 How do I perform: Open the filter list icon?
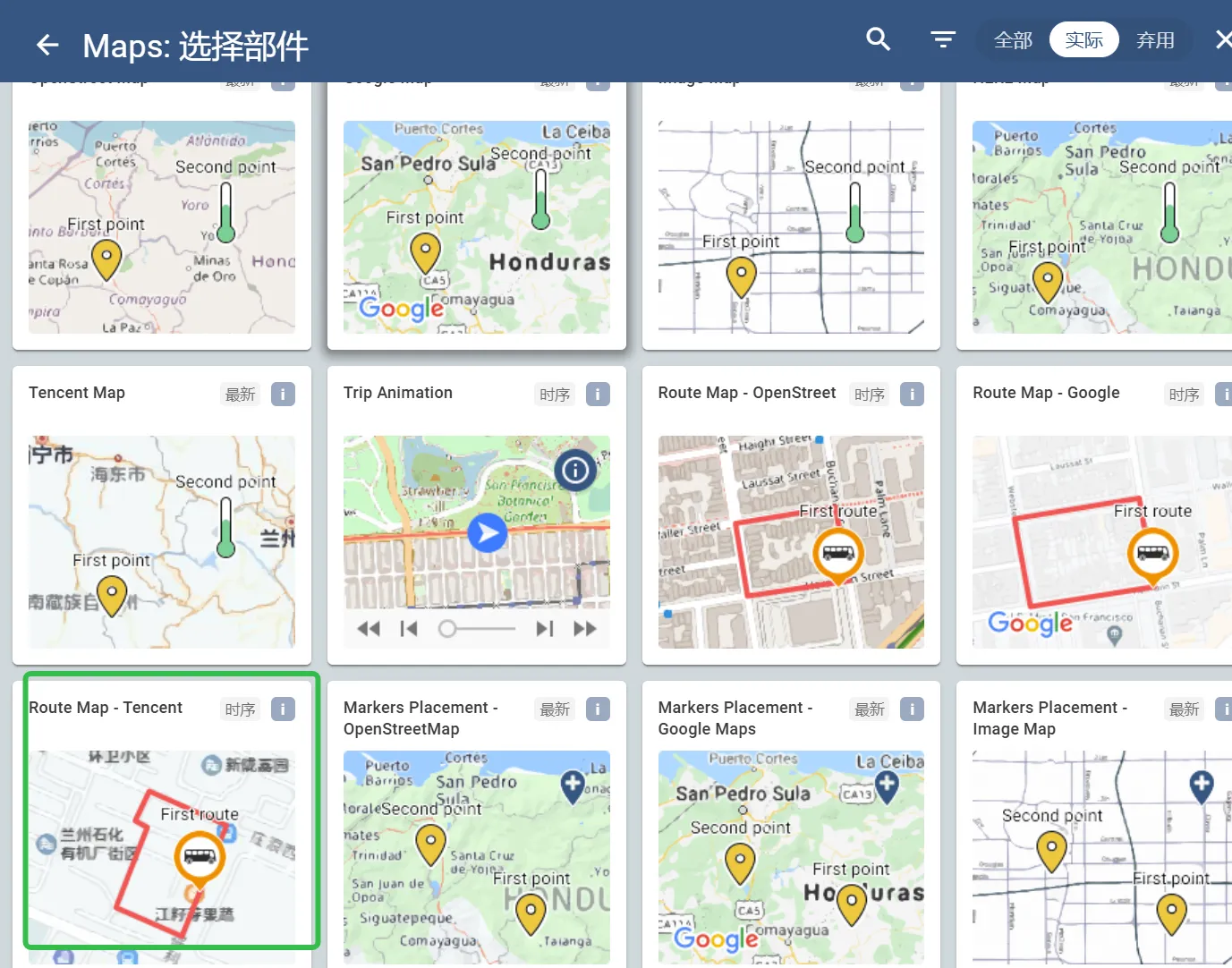pyautogui.click(x=943, y=39)
